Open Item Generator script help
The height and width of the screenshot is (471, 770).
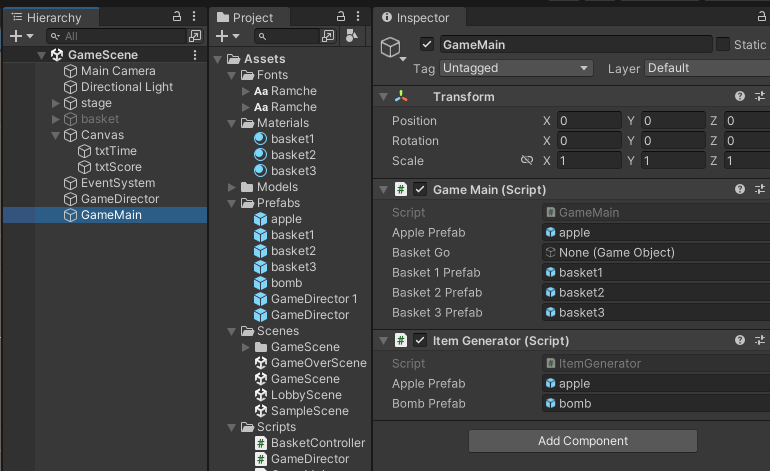pyautogui.click(x=740, y=340)
